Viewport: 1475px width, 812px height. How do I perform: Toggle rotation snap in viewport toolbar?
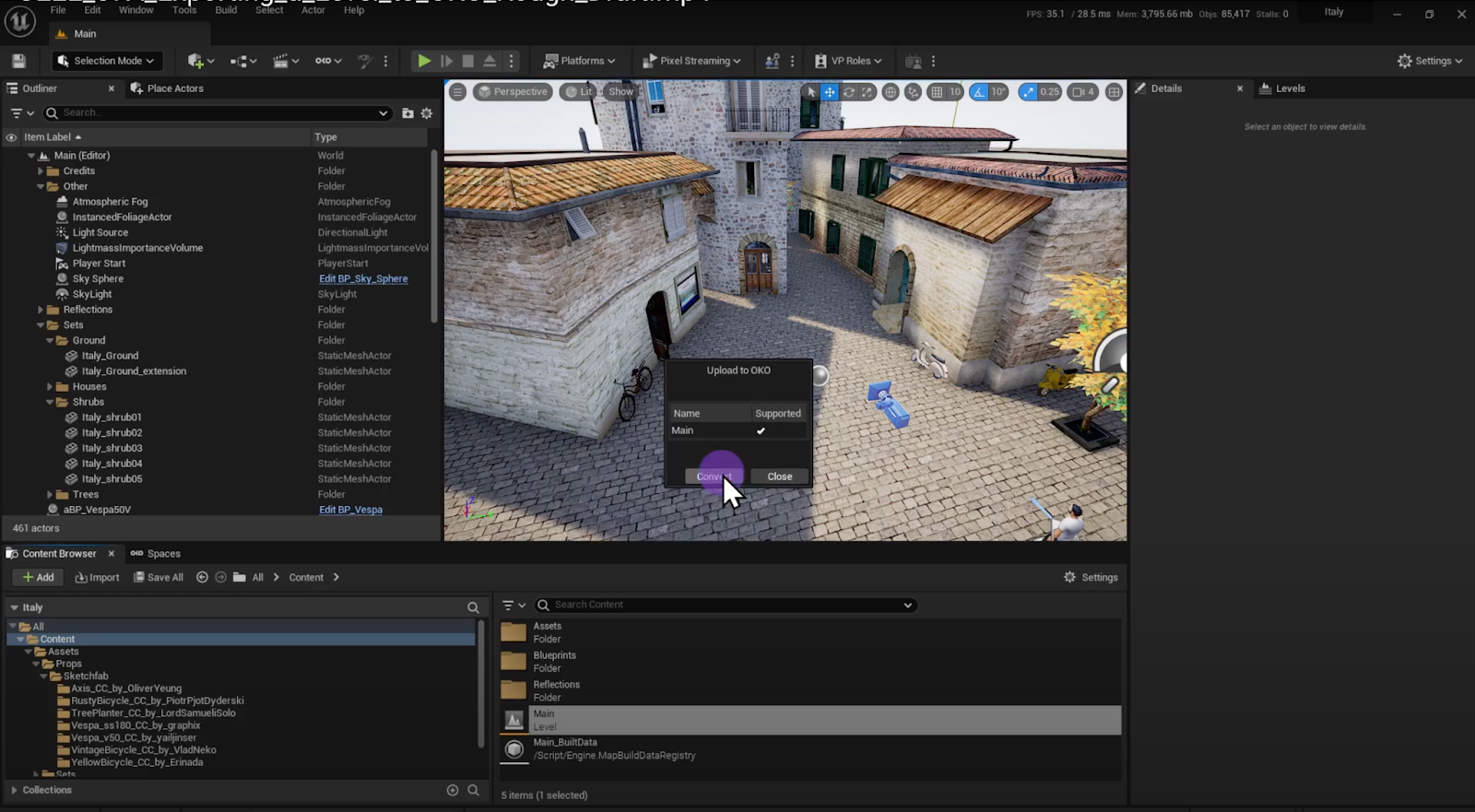point(979,92)
